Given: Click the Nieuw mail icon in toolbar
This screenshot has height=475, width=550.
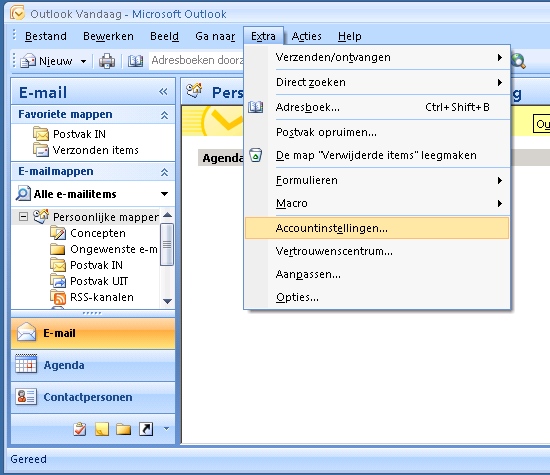Looking at the screenshot, I should (x=28, y=61).
